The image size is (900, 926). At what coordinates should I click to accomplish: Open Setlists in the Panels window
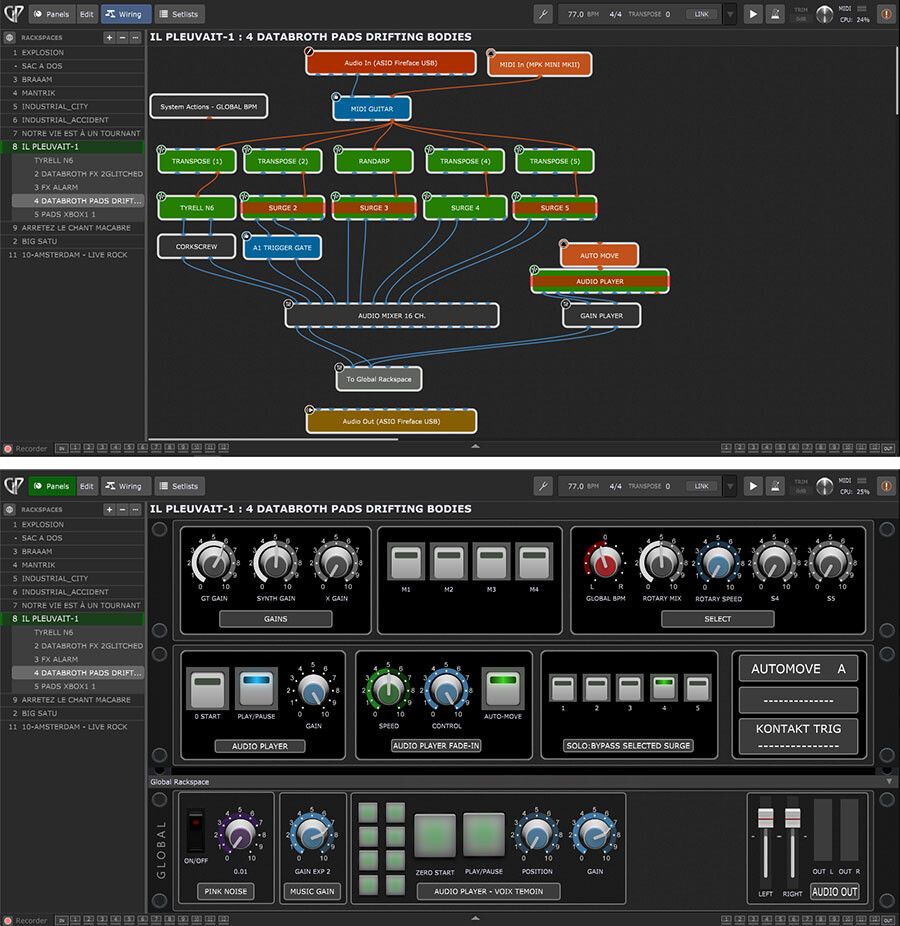(179, 486)
